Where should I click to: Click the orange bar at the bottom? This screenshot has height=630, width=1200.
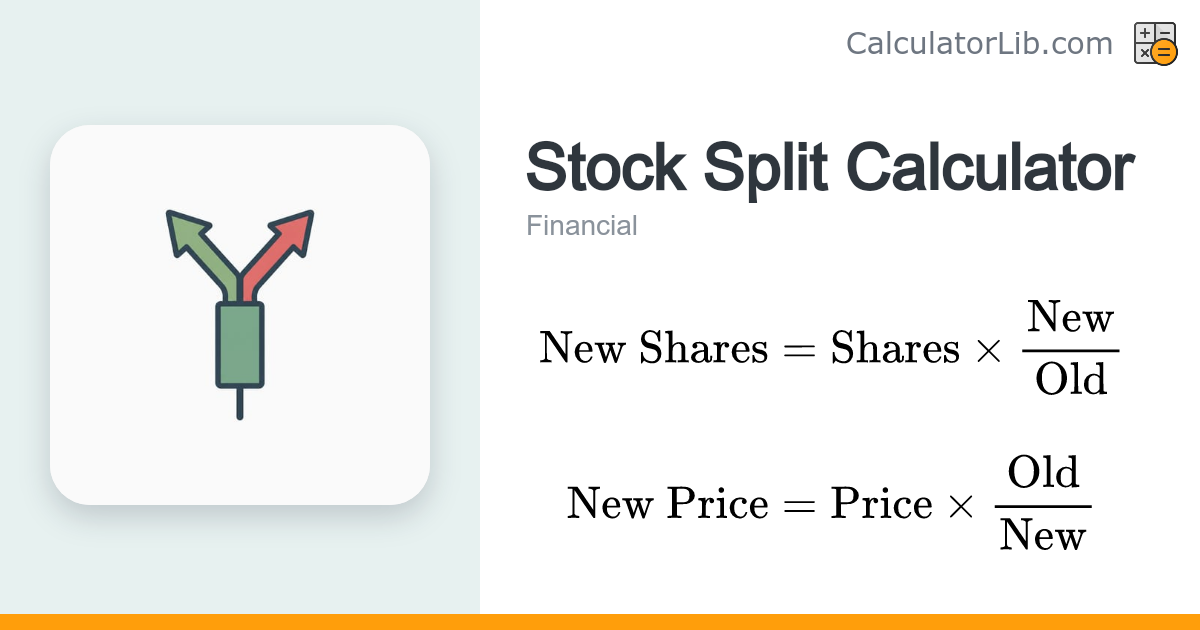tap(600, 622)
